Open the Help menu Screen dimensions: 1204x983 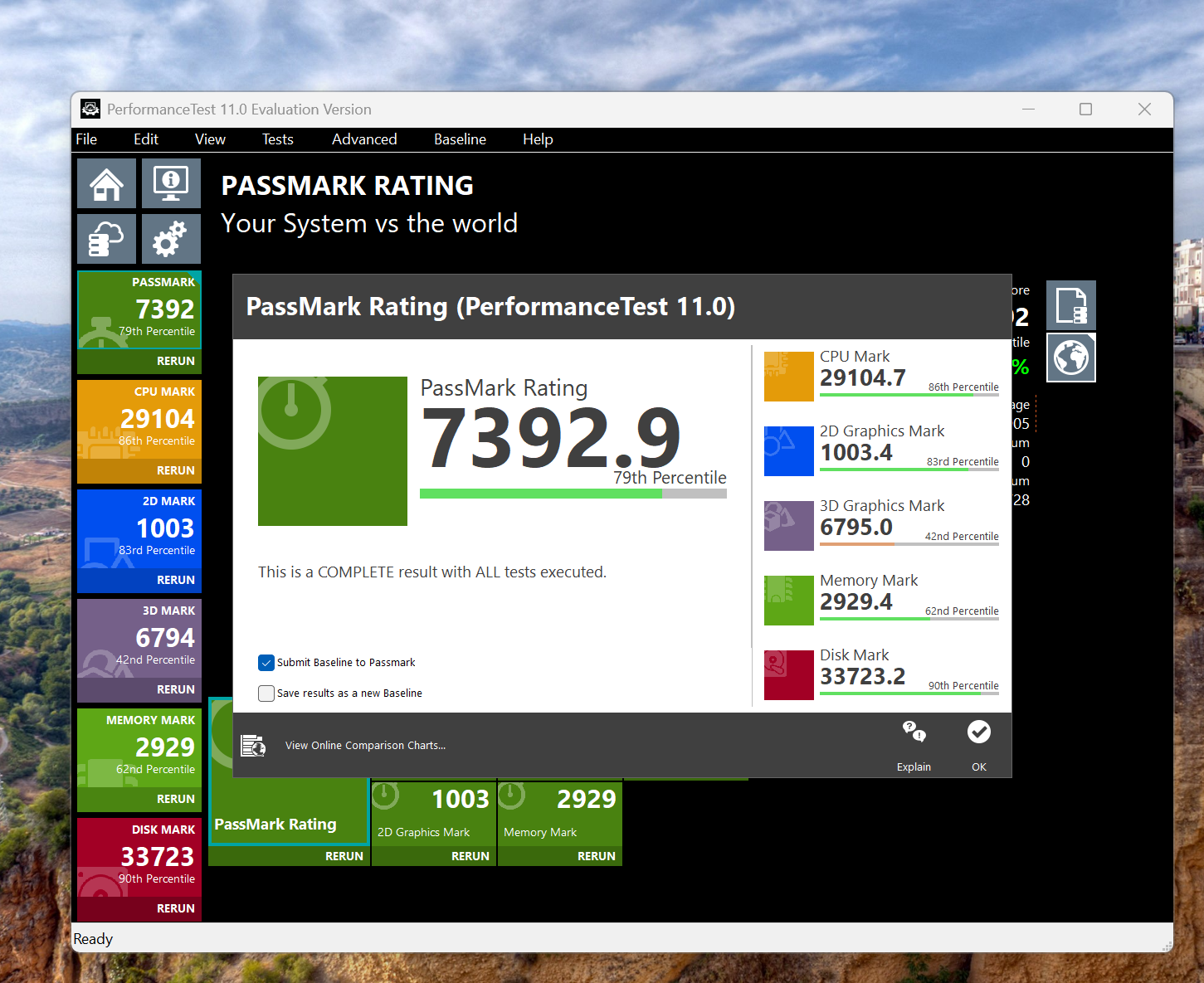tap(538, 139)
